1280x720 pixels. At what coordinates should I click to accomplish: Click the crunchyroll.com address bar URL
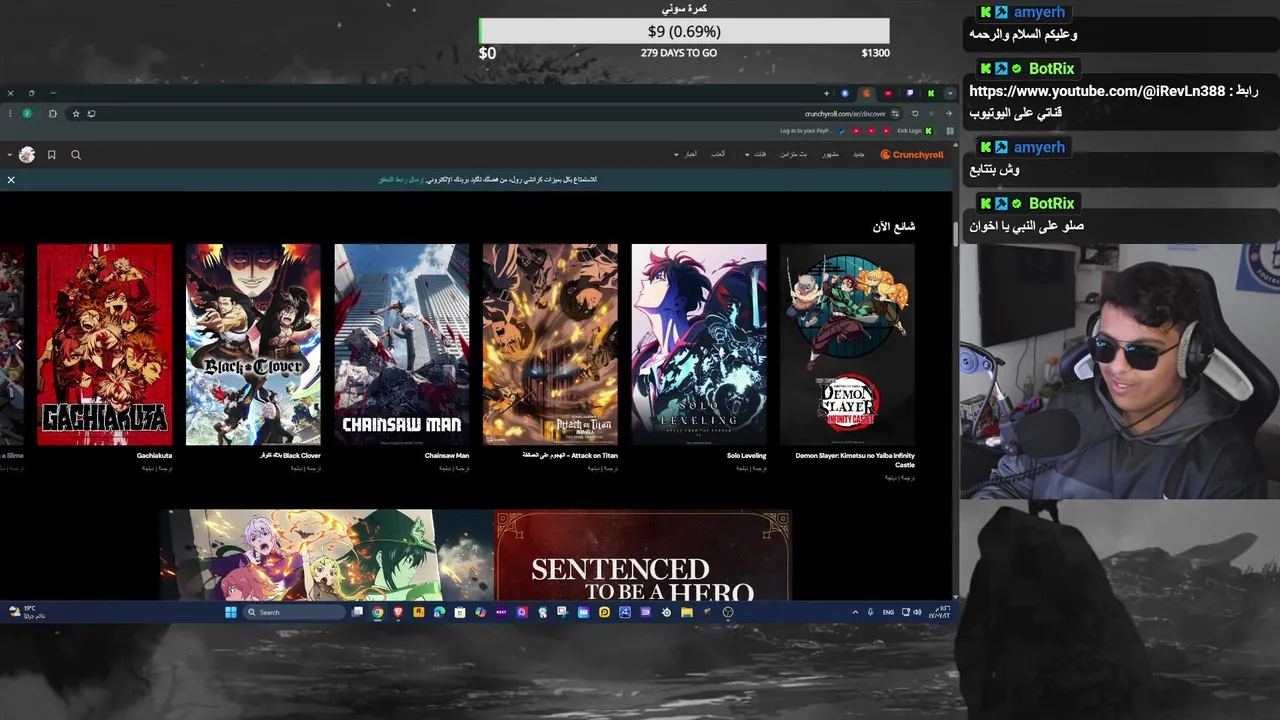(845, 114)
